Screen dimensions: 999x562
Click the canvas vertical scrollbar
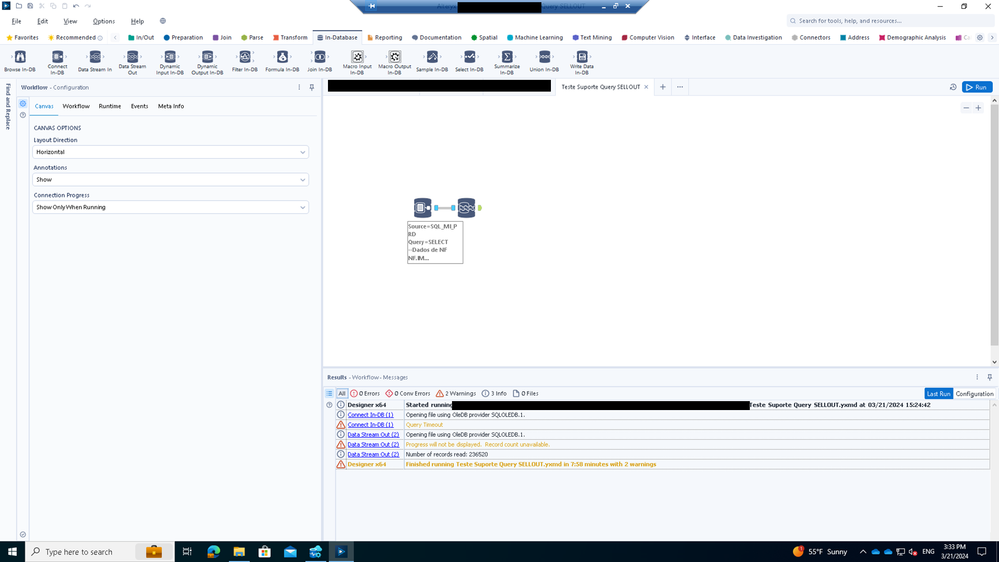[x=994, y=226]
